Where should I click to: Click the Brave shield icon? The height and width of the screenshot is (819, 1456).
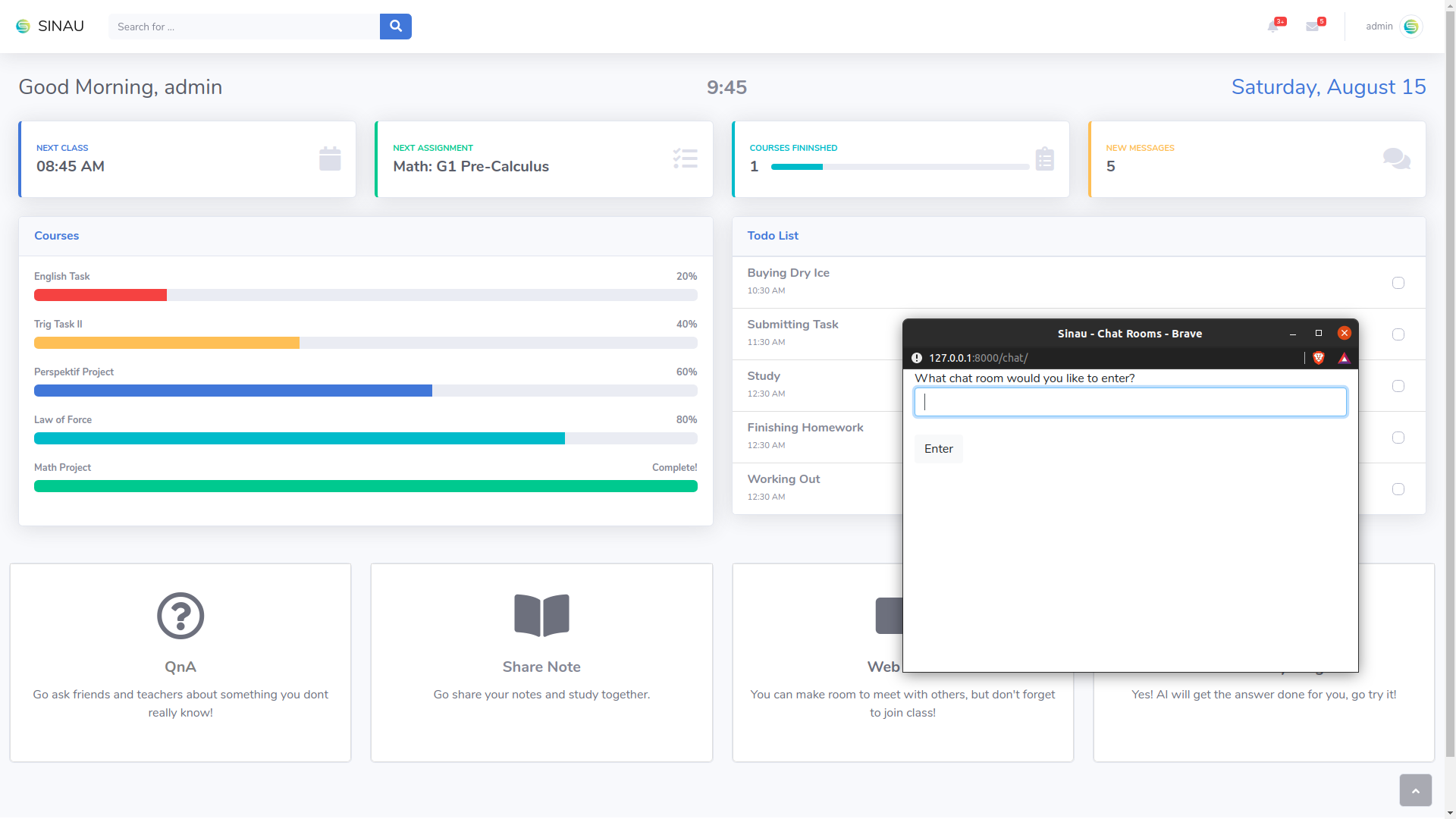pyautogui.click(x=1319, y=358)
